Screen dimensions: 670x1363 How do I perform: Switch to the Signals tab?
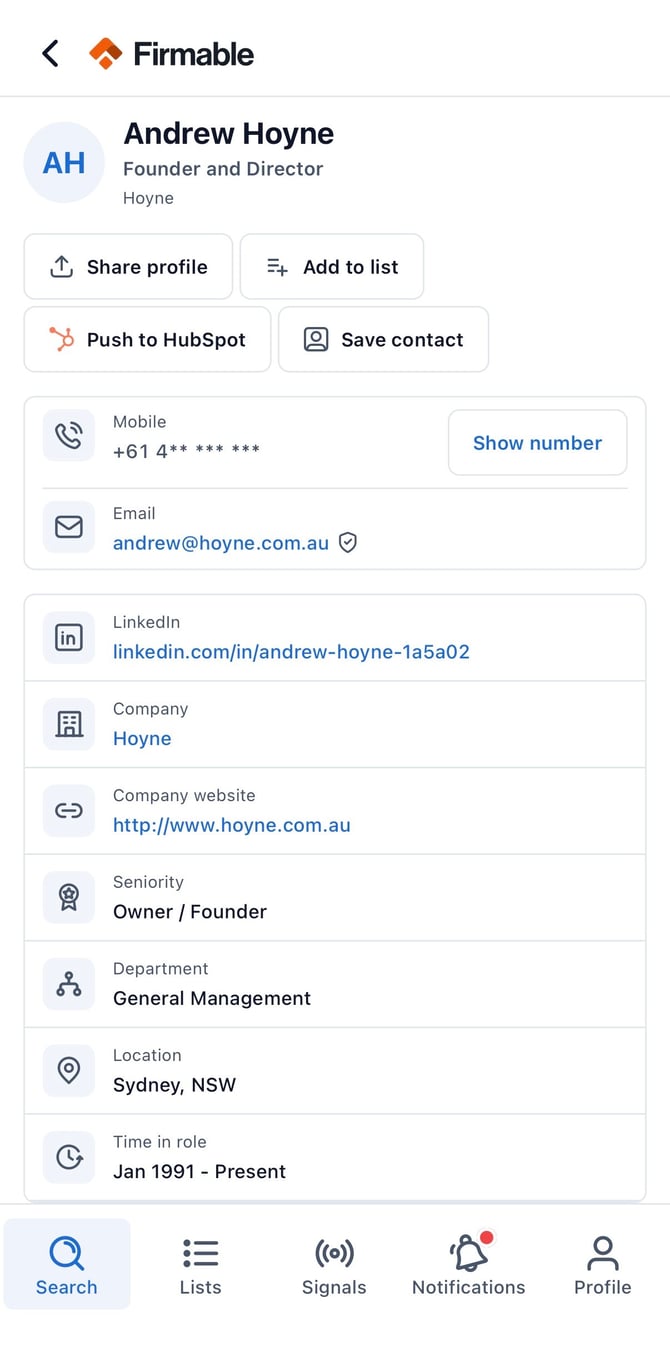334,1264
